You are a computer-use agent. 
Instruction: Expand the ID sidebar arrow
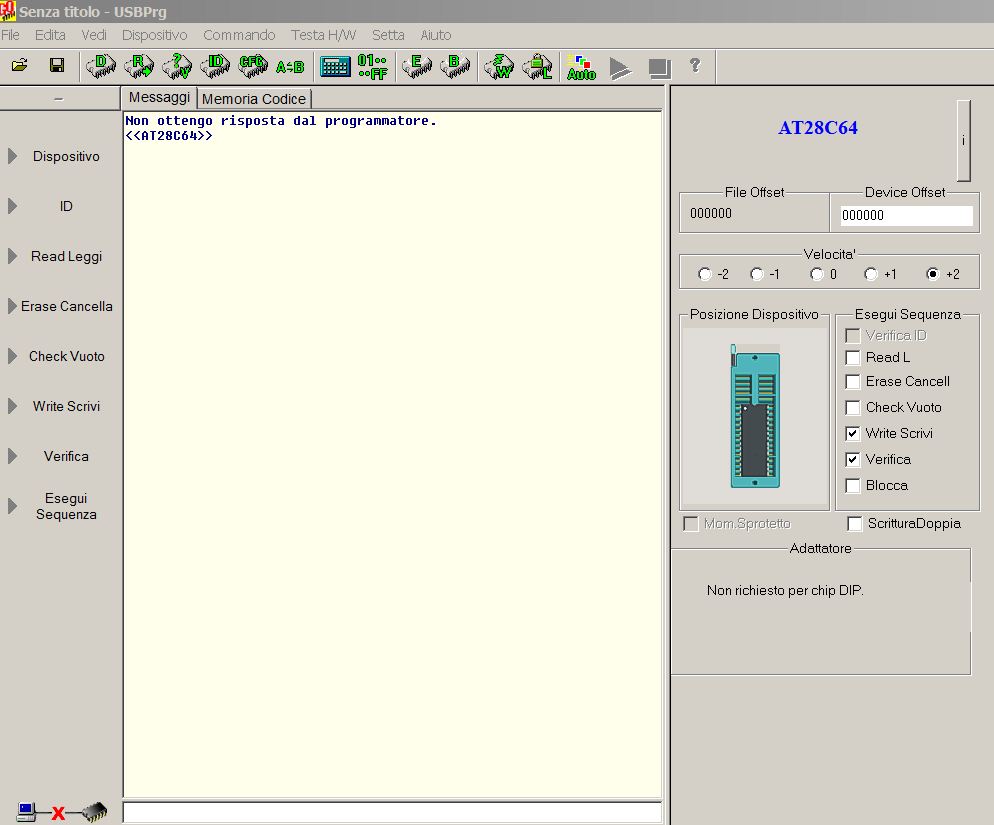(12, 206)
